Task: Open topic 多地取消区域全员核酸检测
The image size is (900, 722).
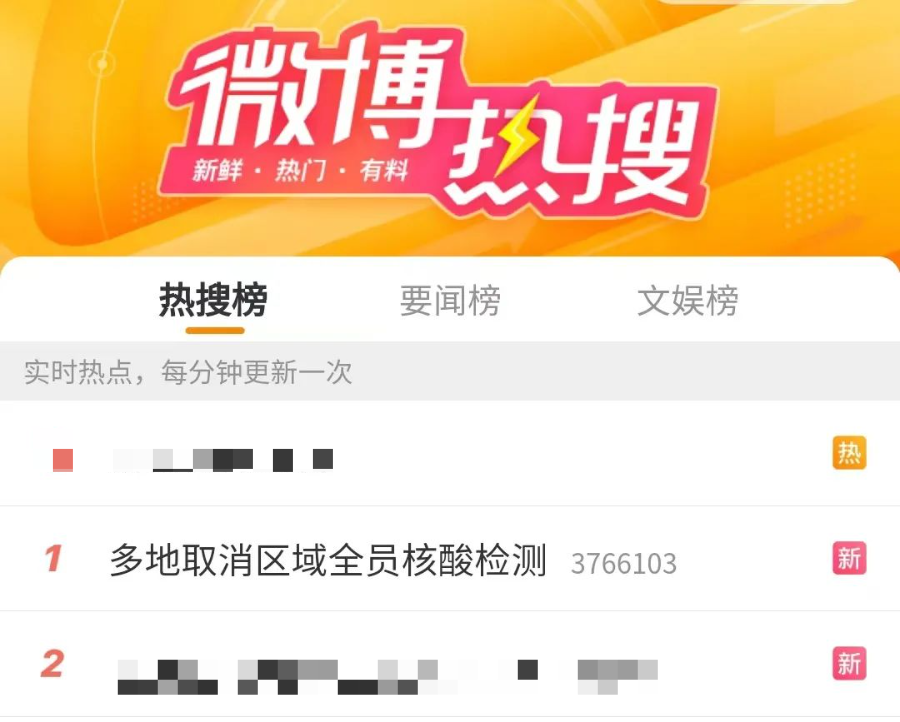Action: 328,560
